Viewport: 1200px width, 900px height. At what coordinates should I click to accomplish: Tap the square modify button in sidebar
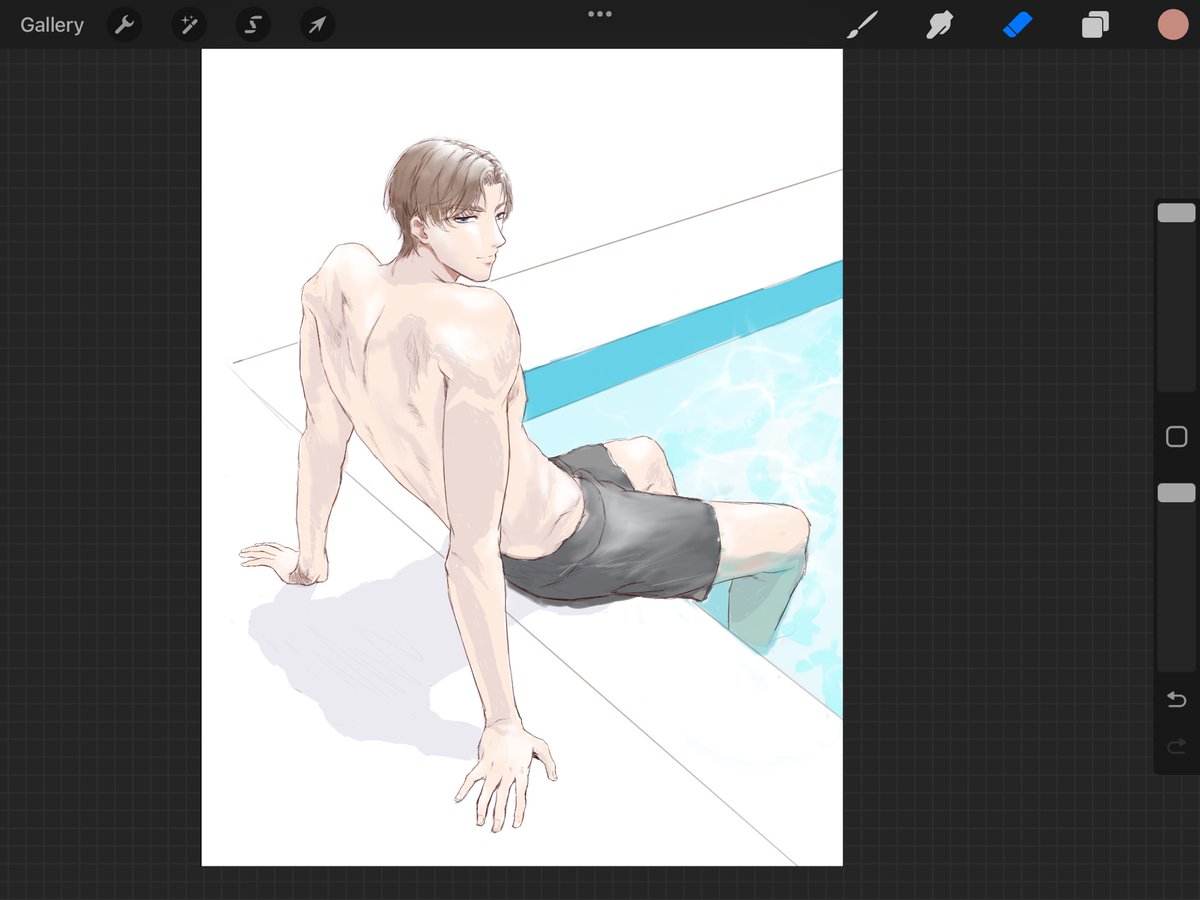1177,437
